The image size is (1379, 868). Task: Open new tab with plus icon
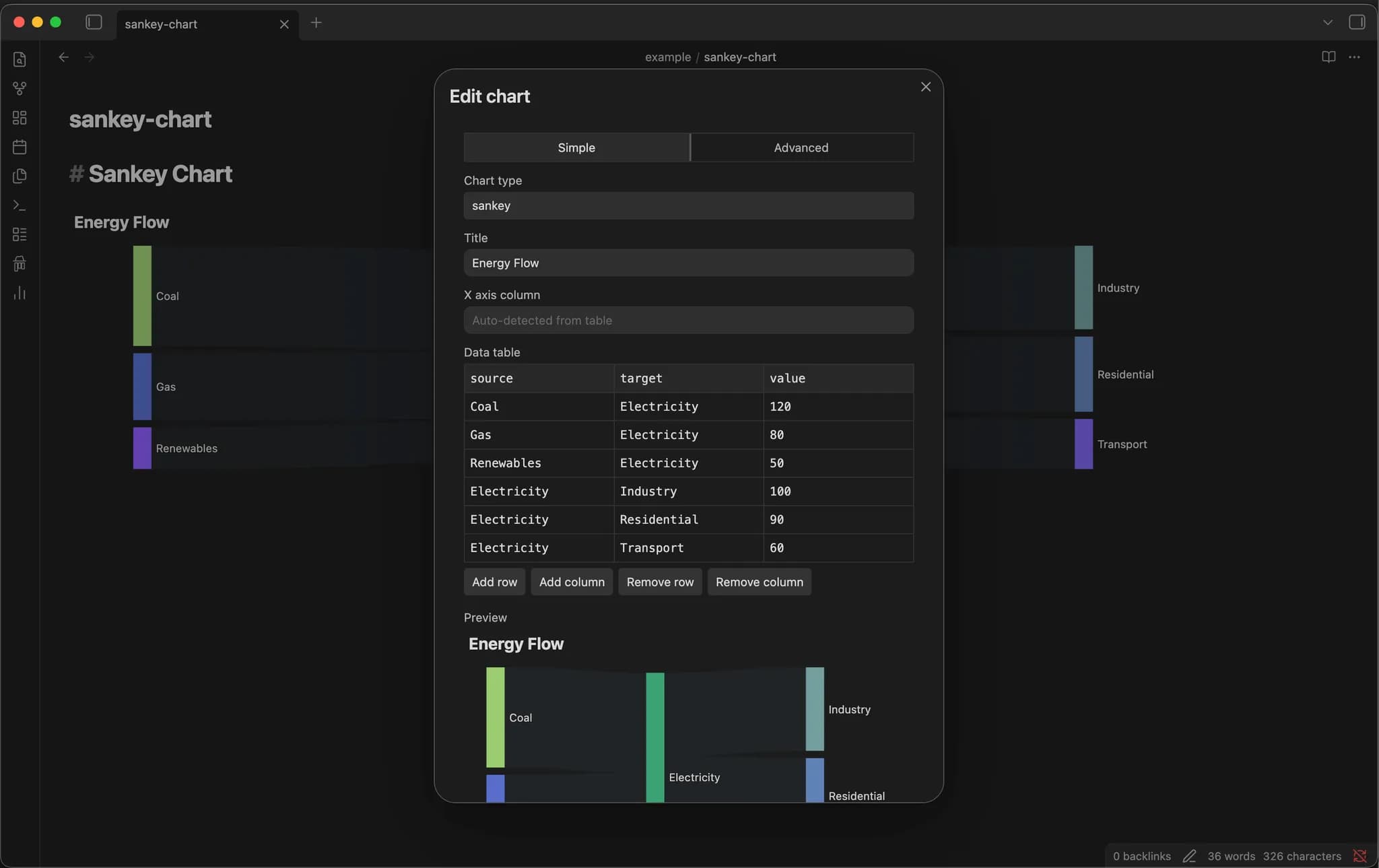(x=316, y=23)
